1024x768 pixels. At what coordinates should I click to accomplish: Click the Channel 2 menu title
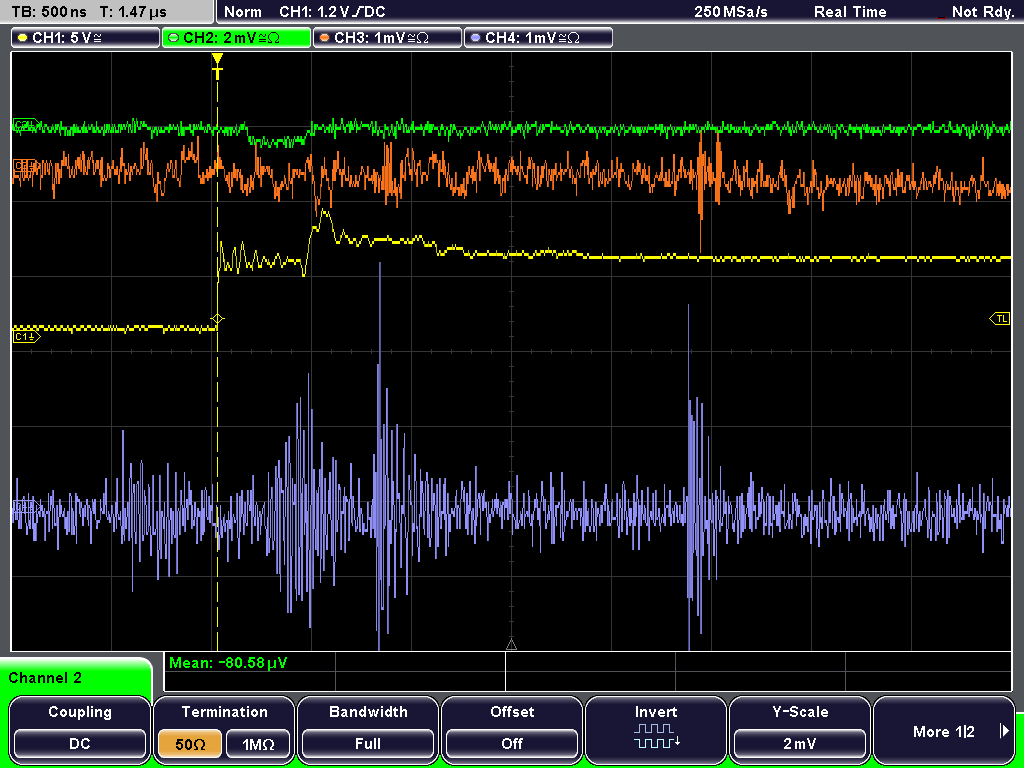45,678
